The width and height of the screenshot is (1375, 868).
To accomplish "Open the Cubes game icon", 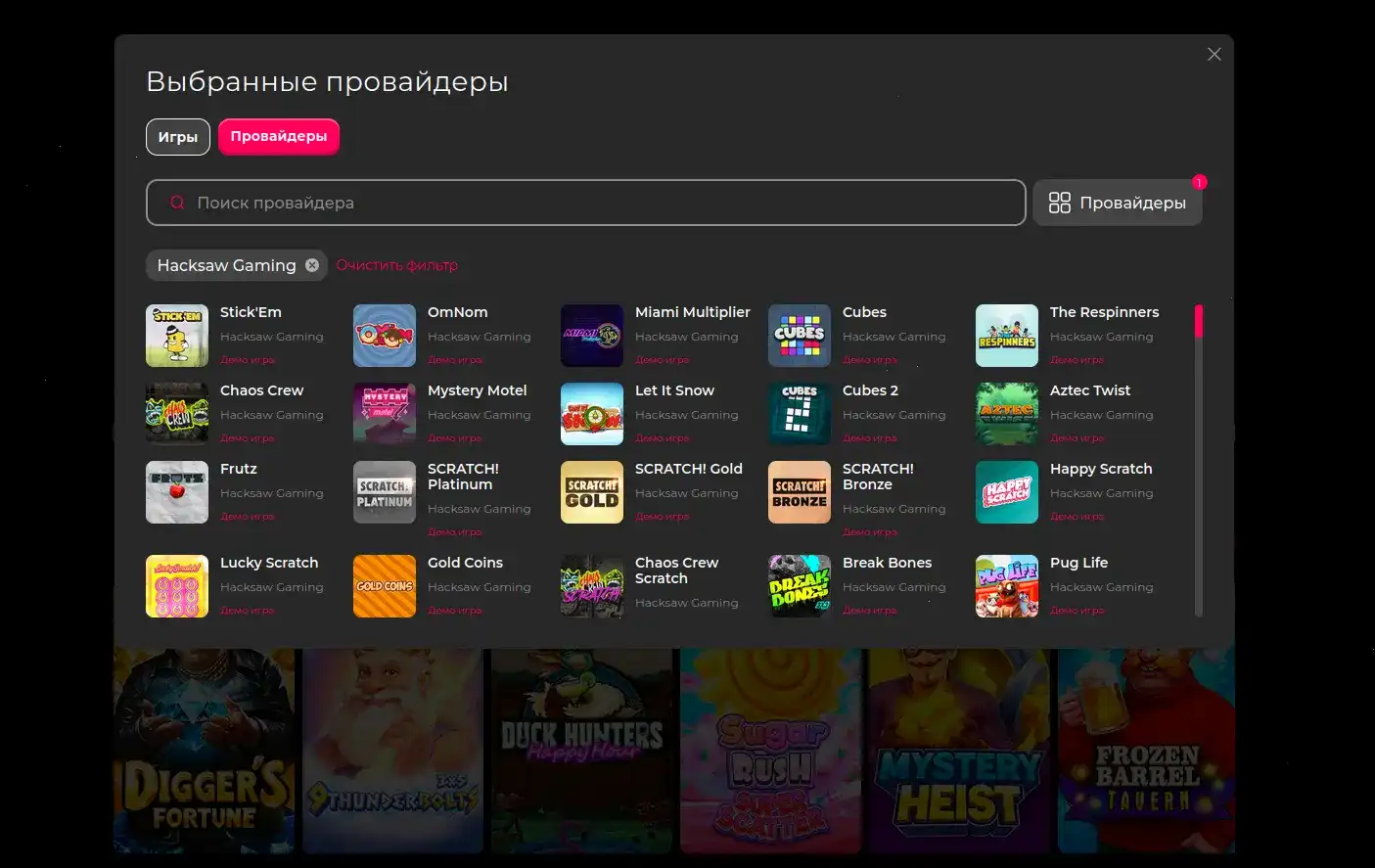I will pos(799,336).
